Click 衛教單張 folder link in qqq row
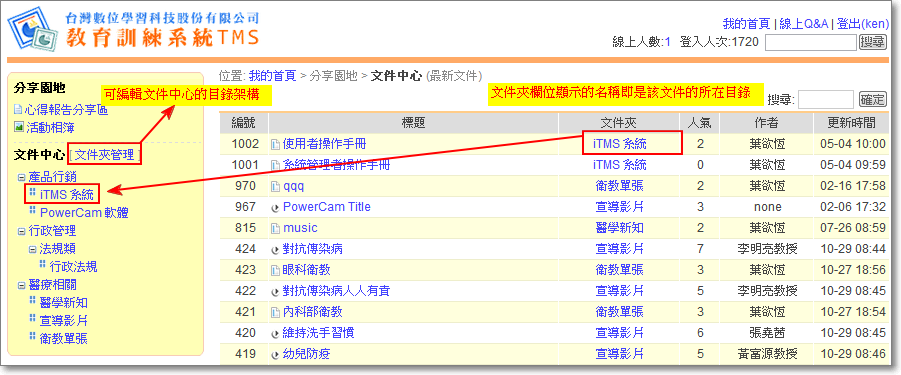This screenshot has height=375, width=901. coord(619,187)
